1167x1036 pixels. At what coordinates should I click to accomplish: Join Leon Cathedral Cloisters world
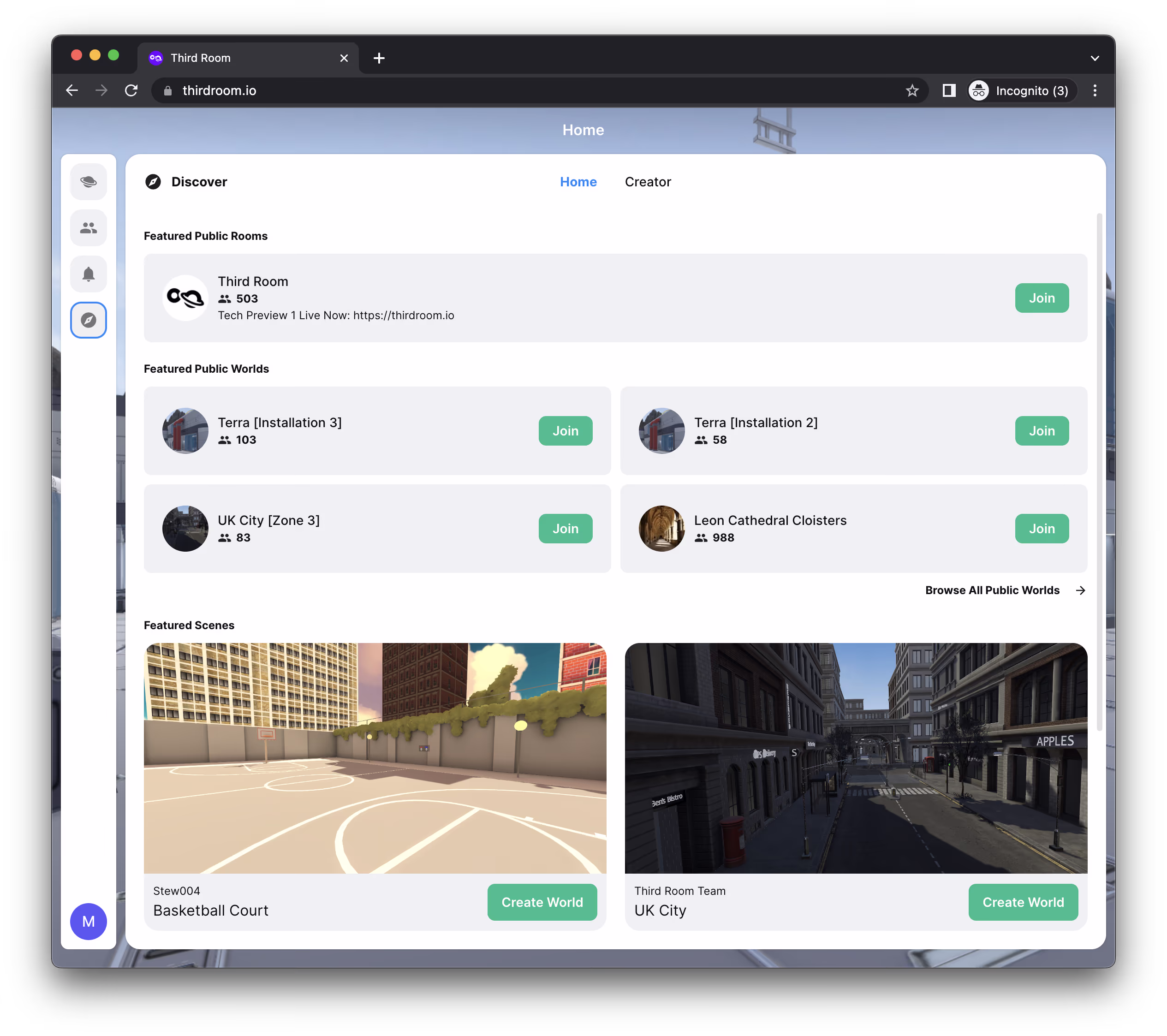point(1042,529)
